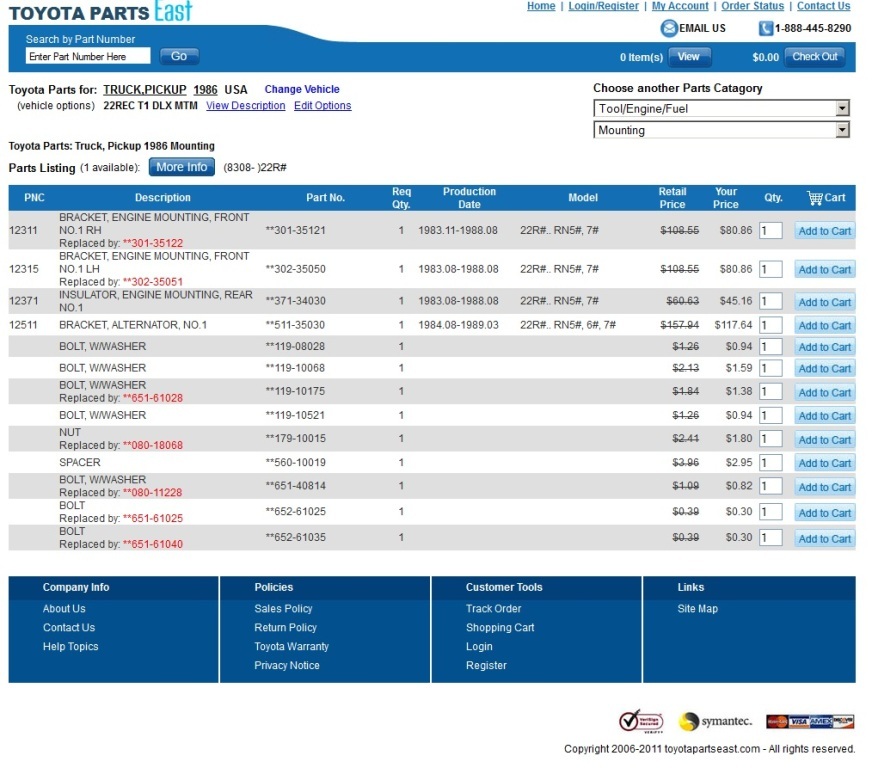The width and height of the screenshot is (872, 768).
Task: Click replacement part **080-18068 link
Action: [x=153, y=445]
